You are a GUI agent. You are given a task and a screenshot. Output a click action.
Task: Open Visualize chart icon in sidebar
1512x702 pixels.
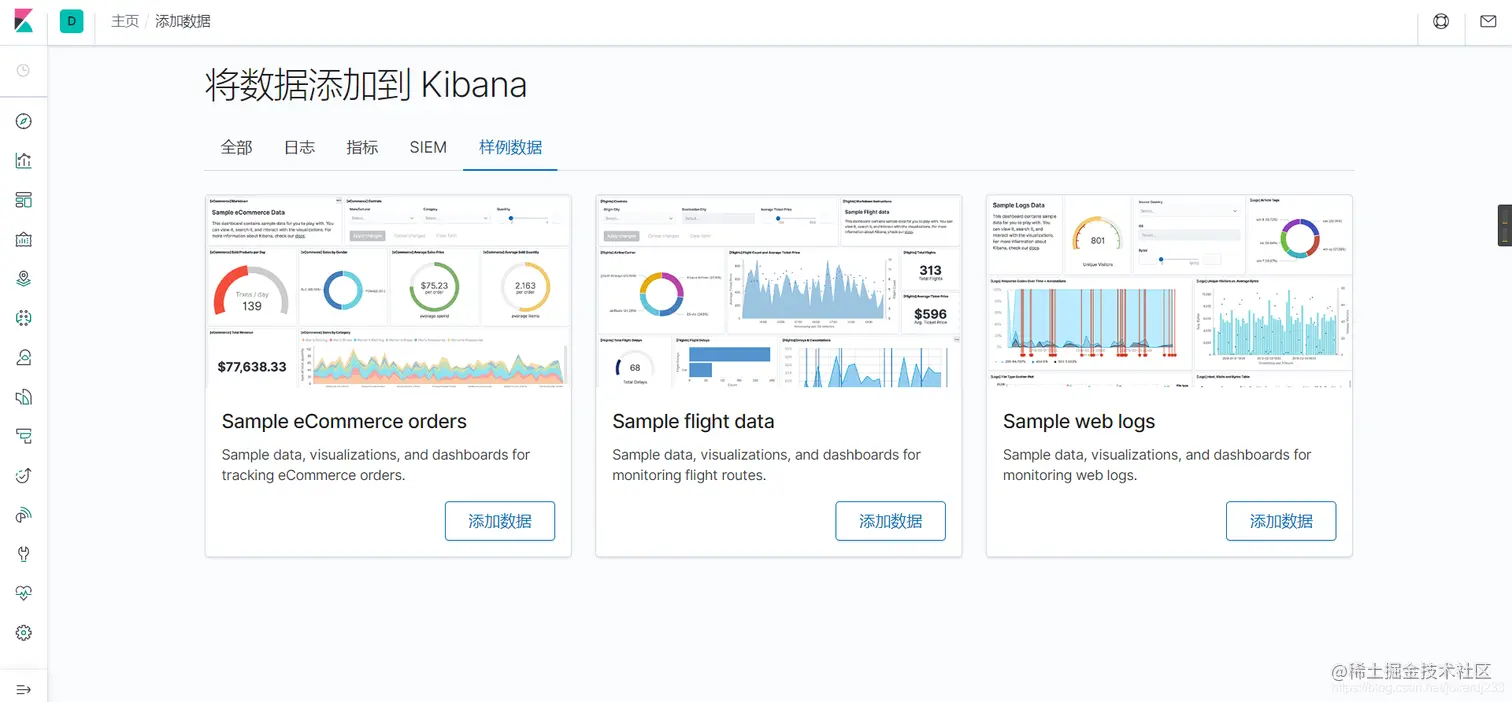[24, 160]
